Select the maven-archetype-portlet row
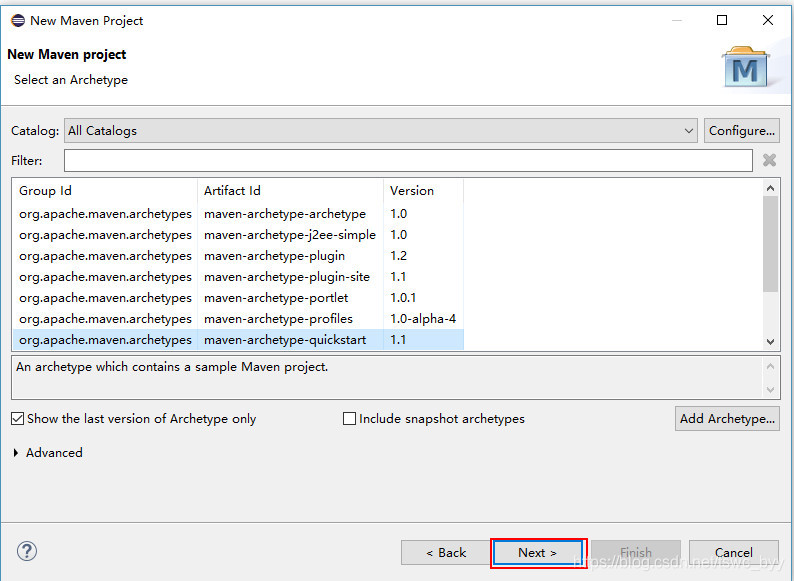 click(238, 298)
